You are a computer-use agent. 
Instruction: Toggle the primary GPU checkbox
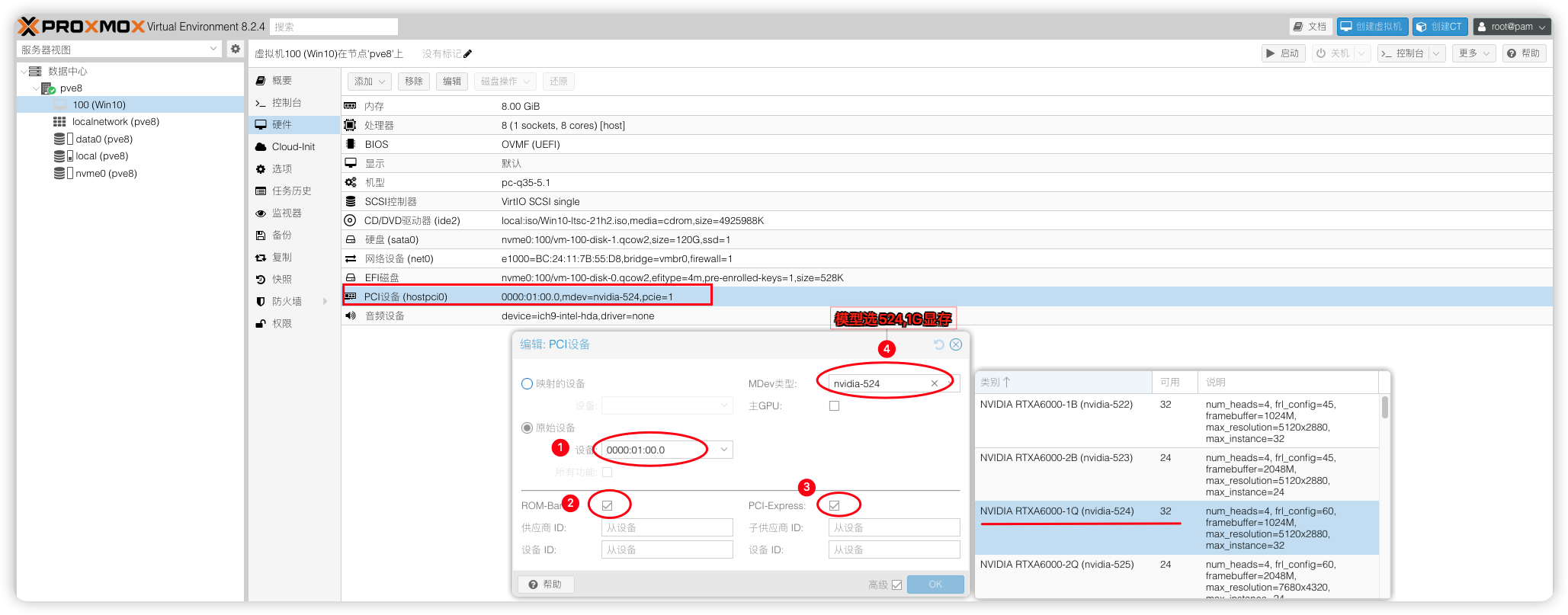click(835, 405)
